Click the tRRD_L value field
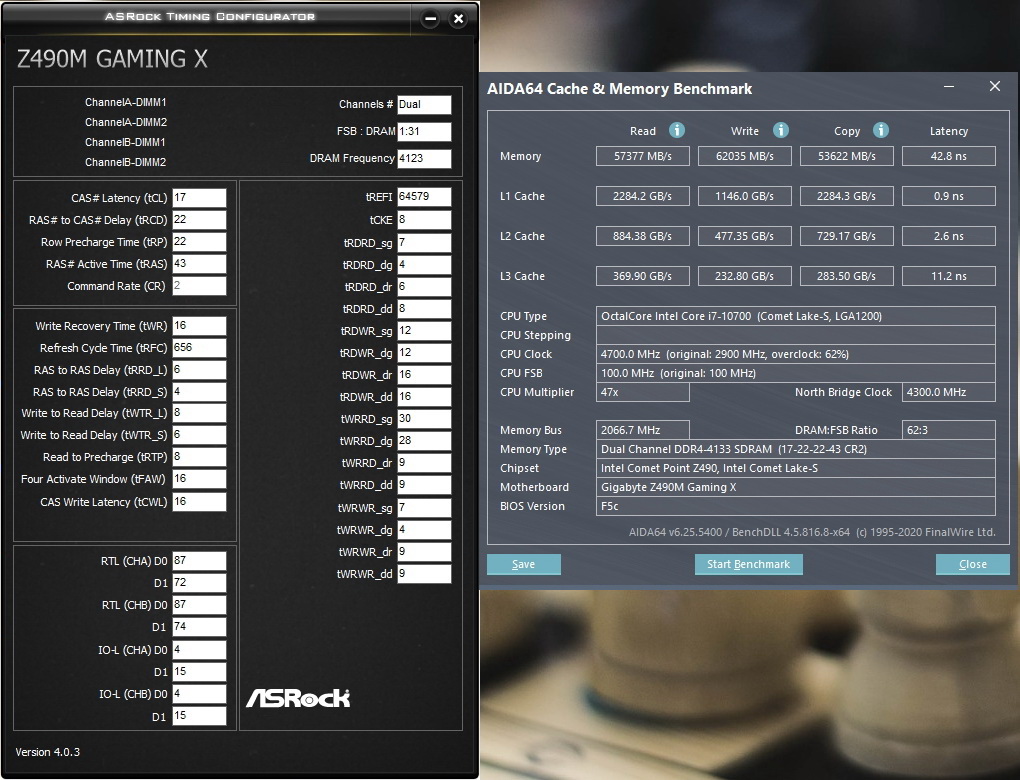Image resolution: width=1020 pixels, height=780 pixels. pos(199,370)
